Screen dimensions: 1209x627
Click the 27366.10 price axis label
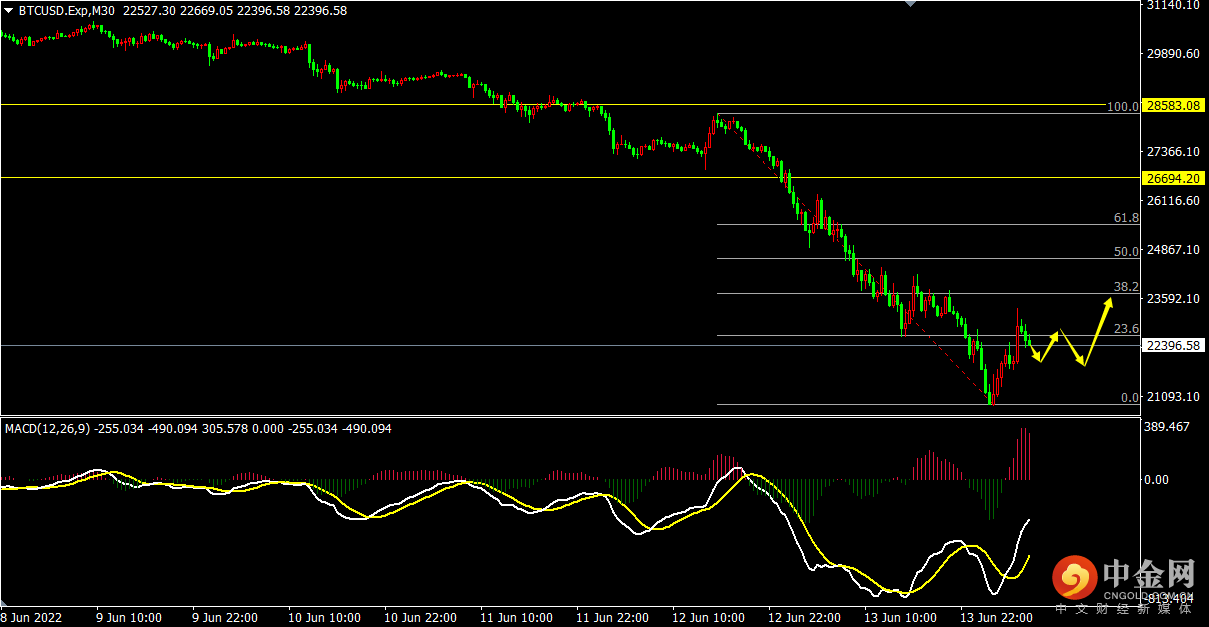(x=1173, y=152)
